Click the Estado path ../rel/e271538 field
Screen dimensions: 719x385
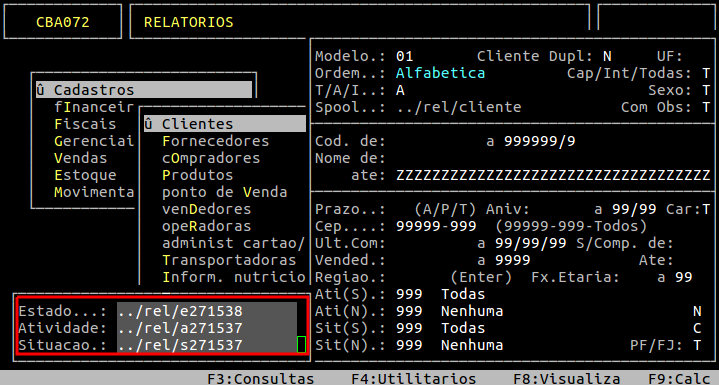point(207,311)
